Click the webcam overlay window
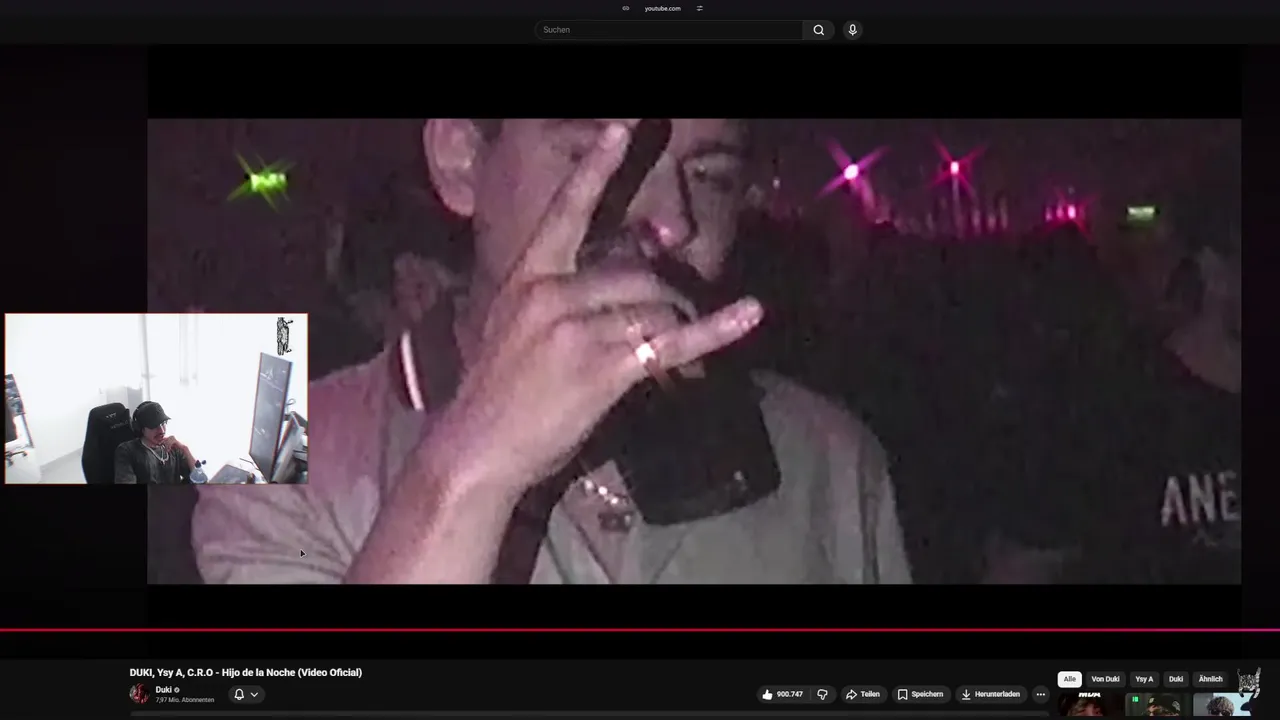This screenshot has width=1280, height=720. point(156,399)
